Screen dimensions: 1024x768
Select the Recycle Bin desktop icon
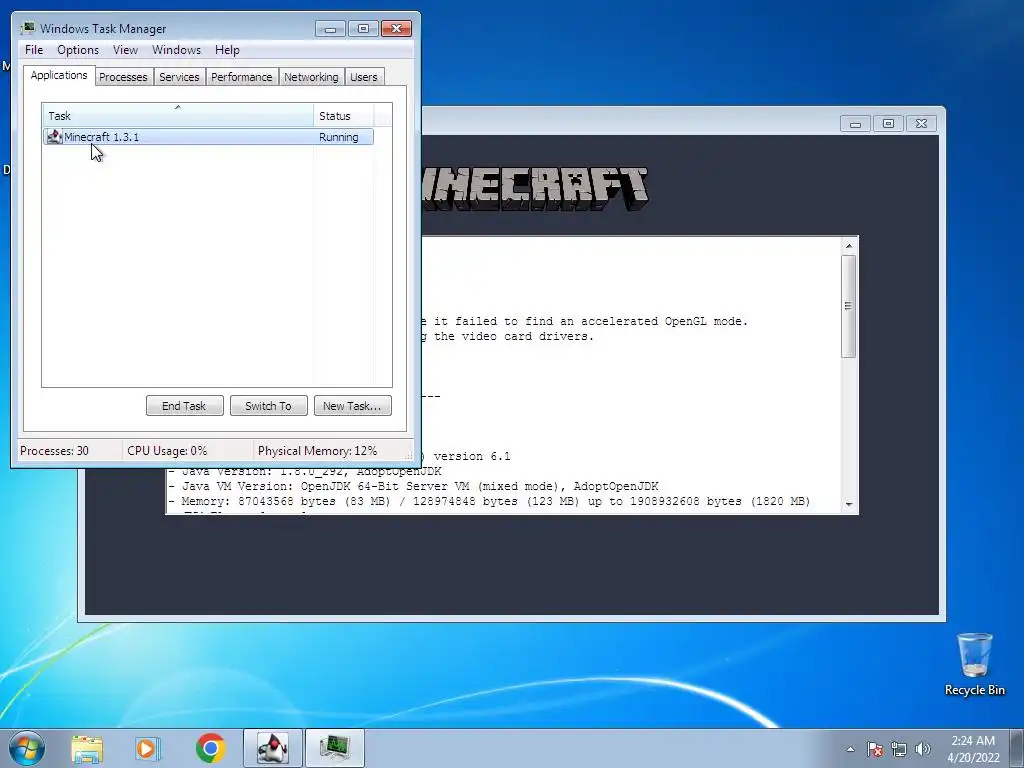[x=974, y=664]
